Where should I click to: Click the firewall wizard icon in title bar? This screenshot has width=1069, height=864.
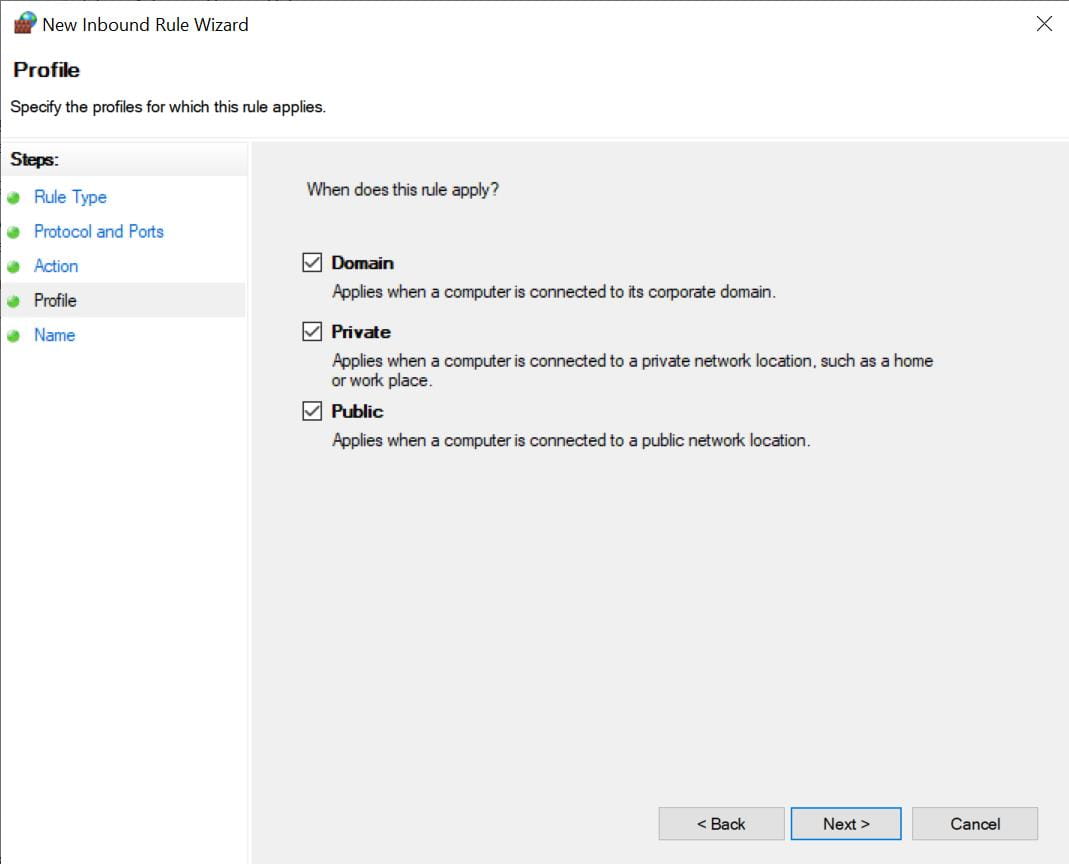pos(24,24)
